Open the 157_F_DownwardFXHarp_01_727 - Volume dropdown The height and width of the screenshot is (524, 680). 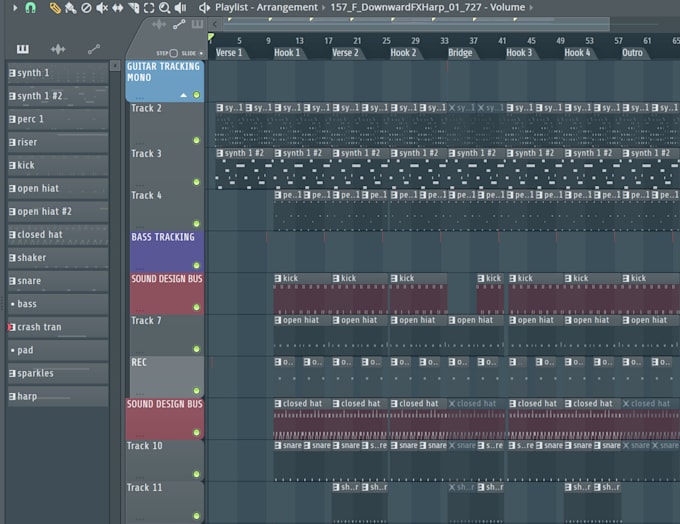[428, 7]
